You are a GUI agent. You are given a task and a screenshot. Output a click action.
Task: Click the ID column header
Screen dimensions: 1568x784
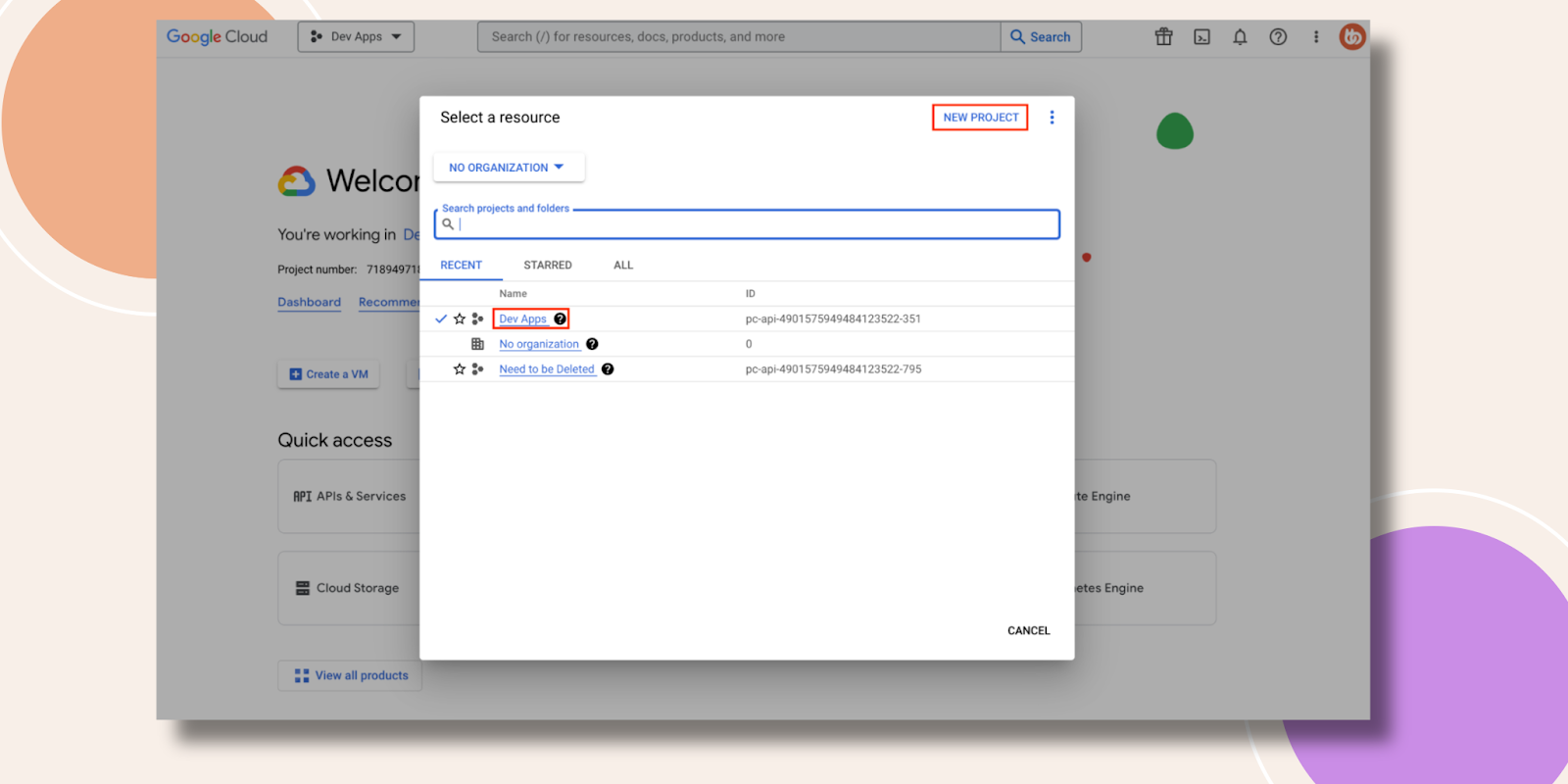pyautogui.click(x=751, y=294)
